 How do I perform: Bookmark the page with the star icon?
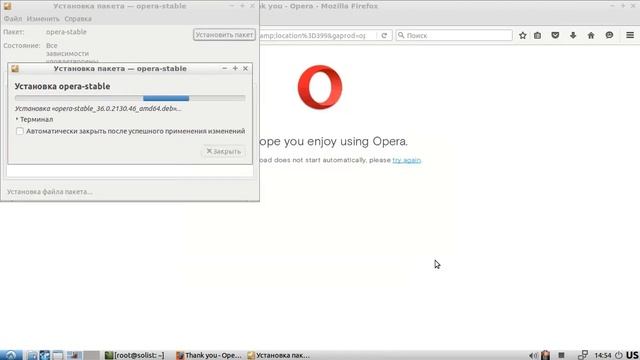[x=522, y=36]
